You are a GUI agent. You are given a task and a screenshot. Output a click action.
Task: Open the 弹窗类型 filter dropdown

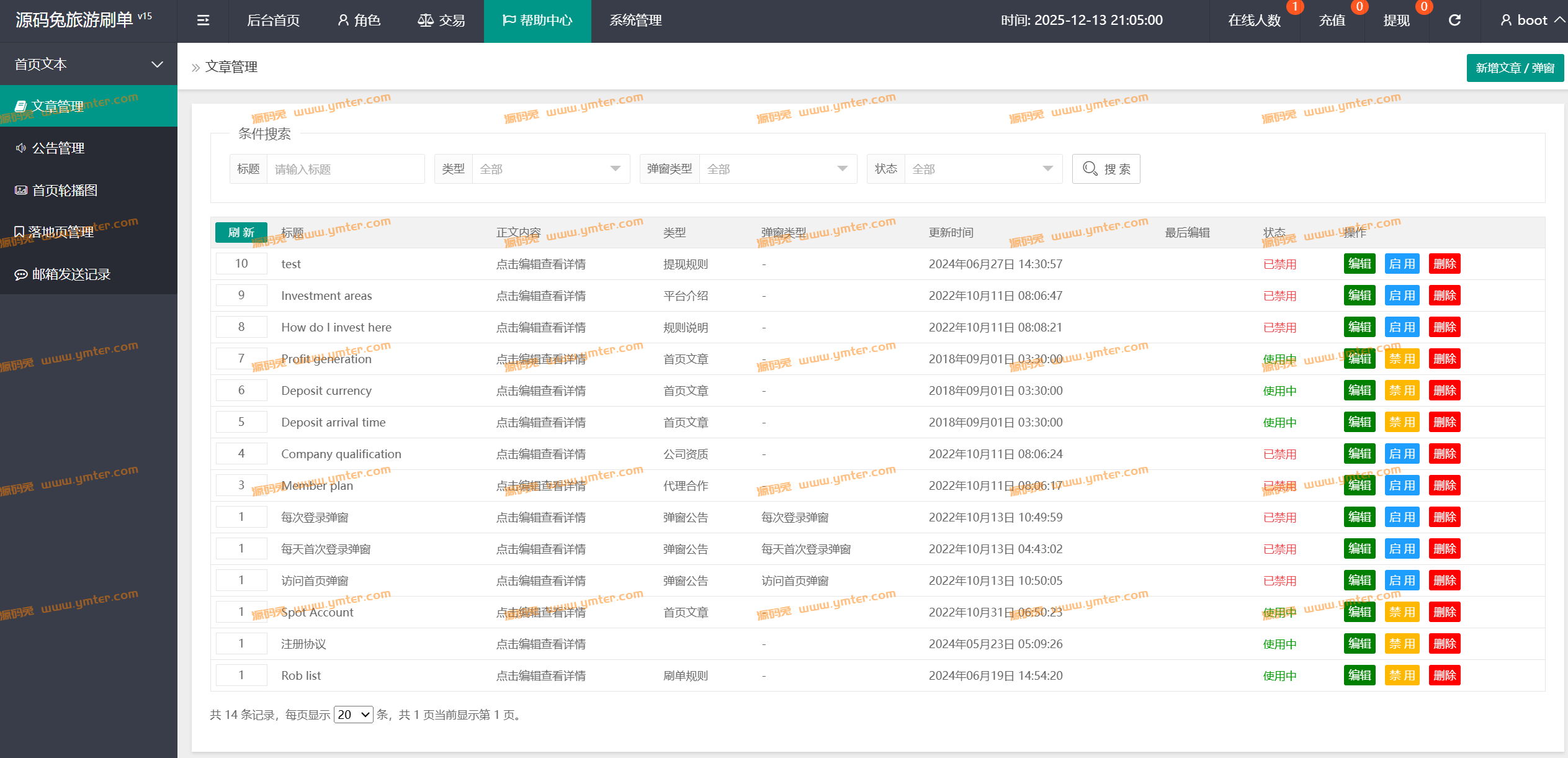click(x=777, y=169)
